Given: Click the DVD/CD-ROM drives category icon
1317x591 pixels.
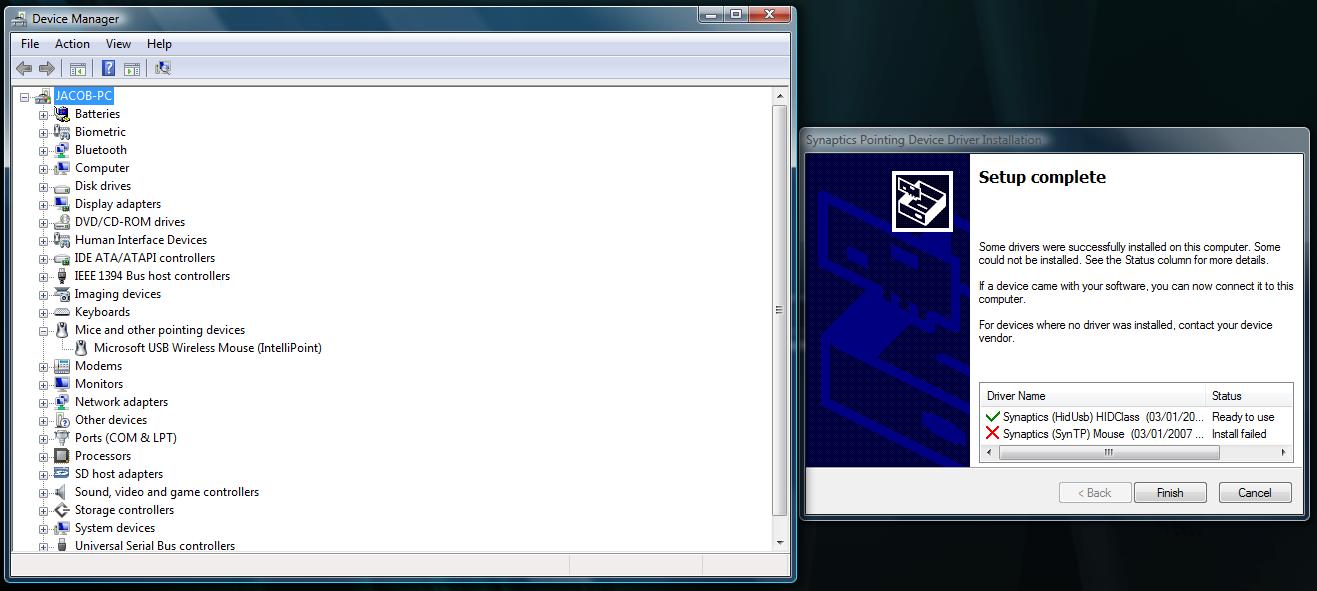Looking at the screenshot, I should [x=62, y=222].
